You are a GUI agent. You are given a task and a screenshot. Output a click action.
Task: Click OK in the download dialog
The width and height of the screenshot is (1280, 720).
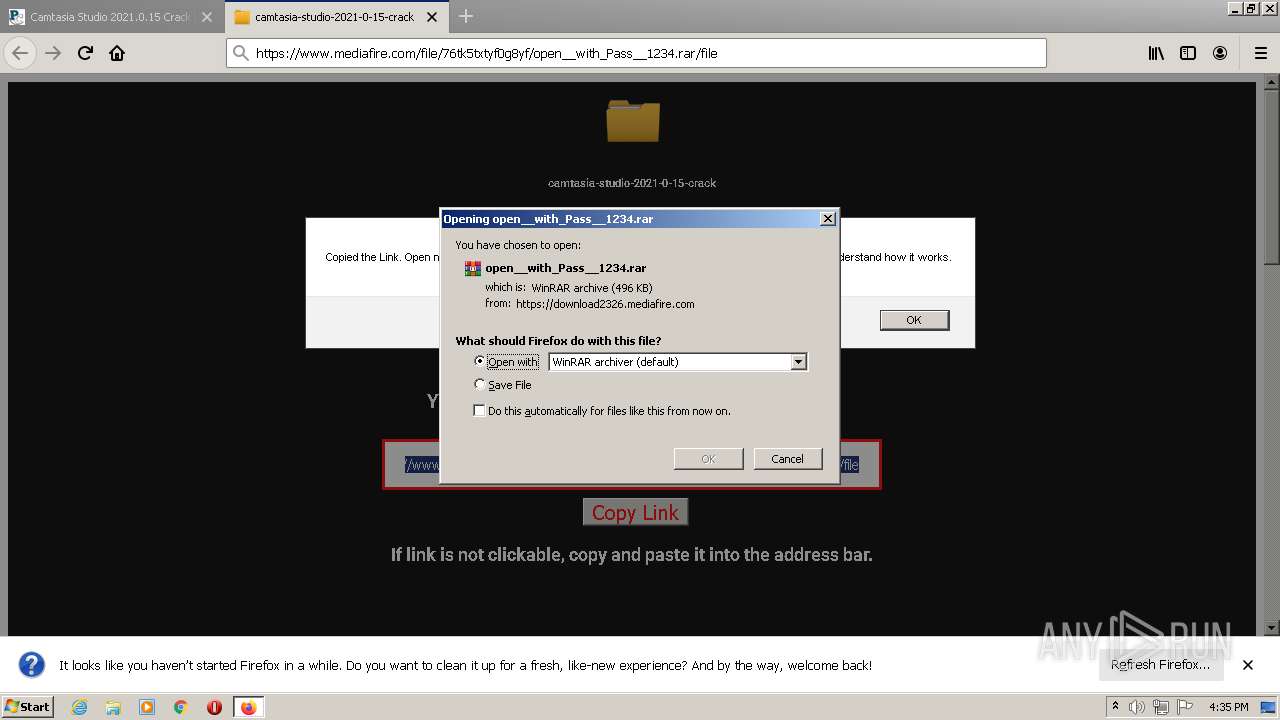708,458
